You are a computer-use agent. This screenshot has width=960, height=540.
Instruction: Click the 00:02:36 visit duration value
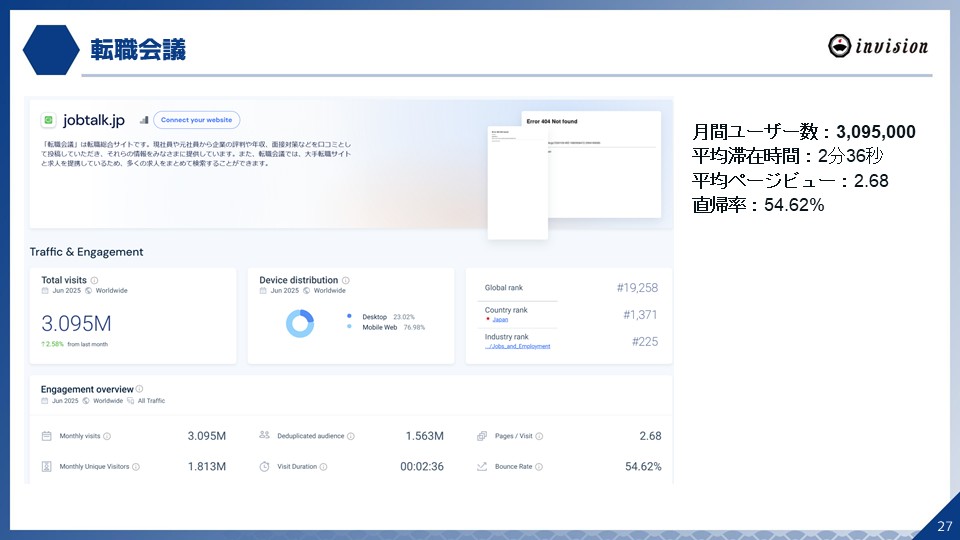(422, 467)
